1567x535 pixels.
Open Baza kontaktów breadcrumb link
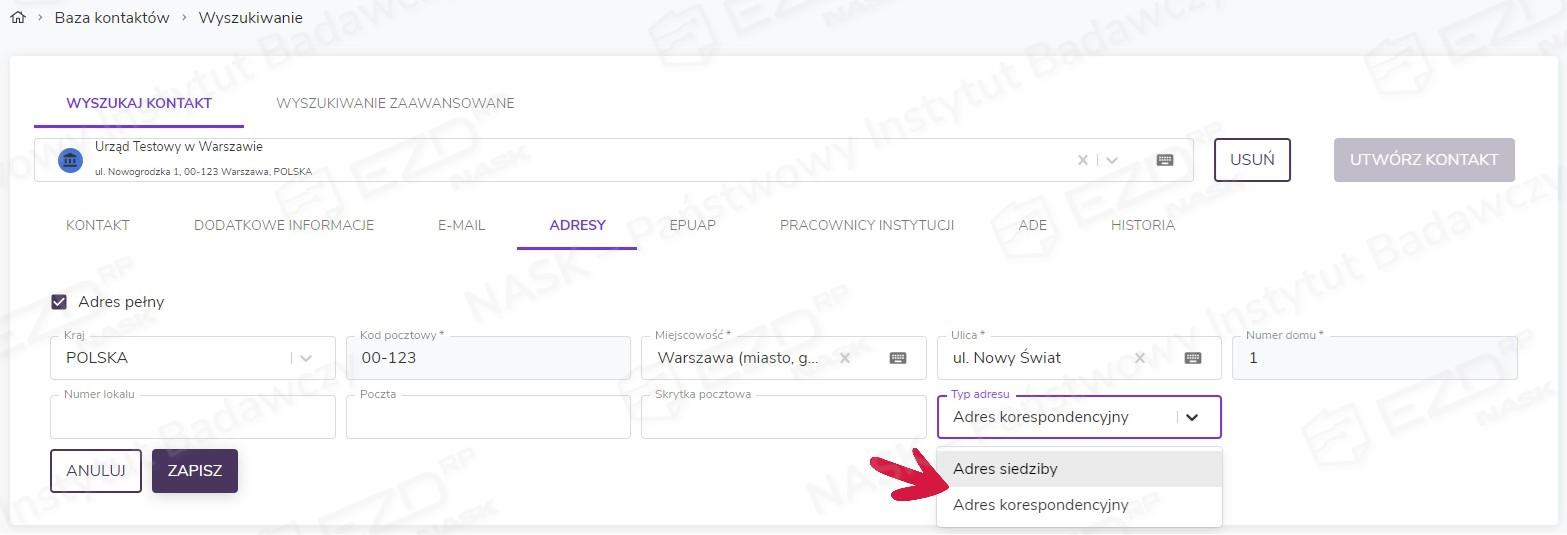pyautogui.click(x=112, y=18)
